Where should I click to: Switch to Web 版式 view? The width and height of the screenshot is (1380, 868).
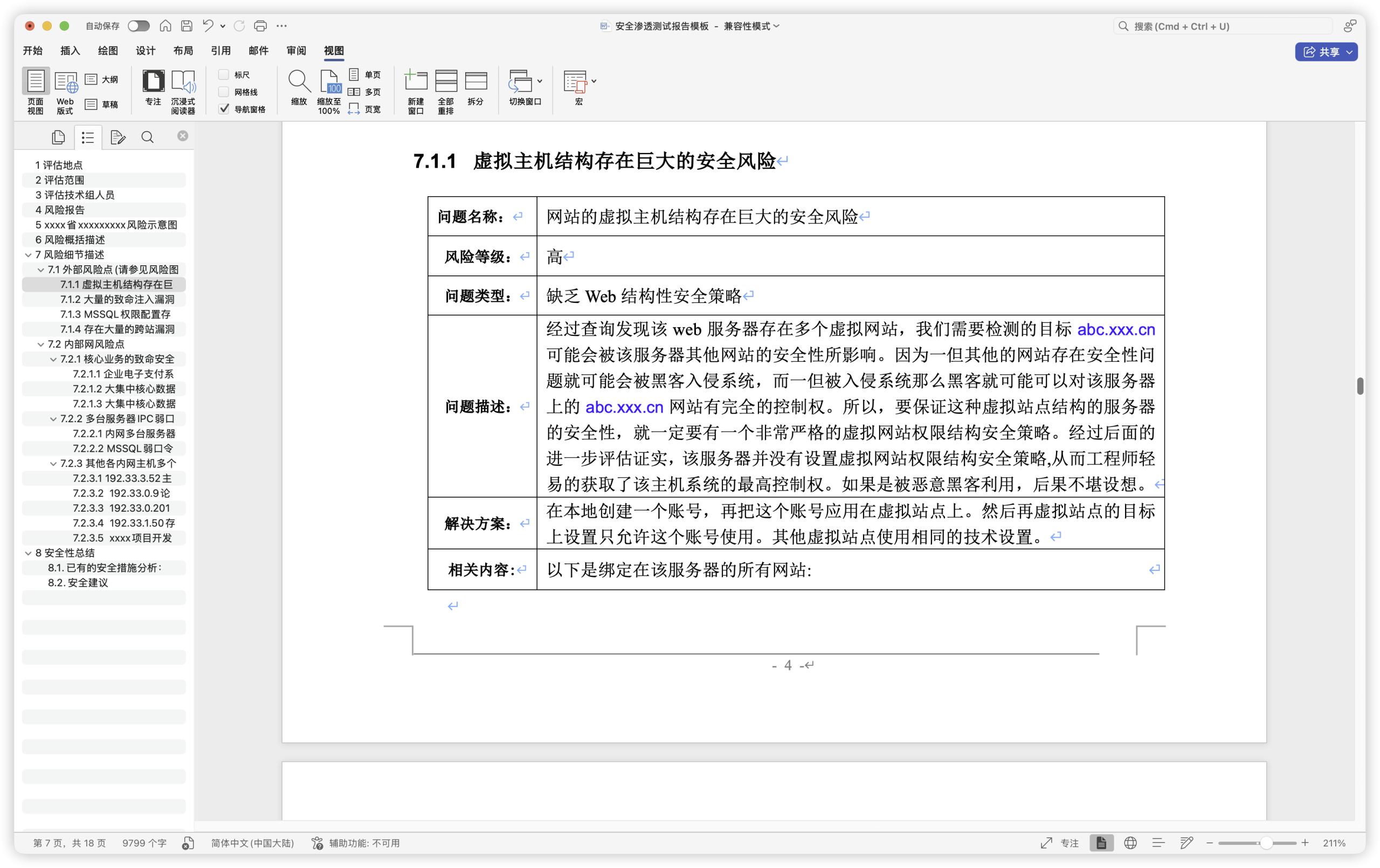click(65, 91)
